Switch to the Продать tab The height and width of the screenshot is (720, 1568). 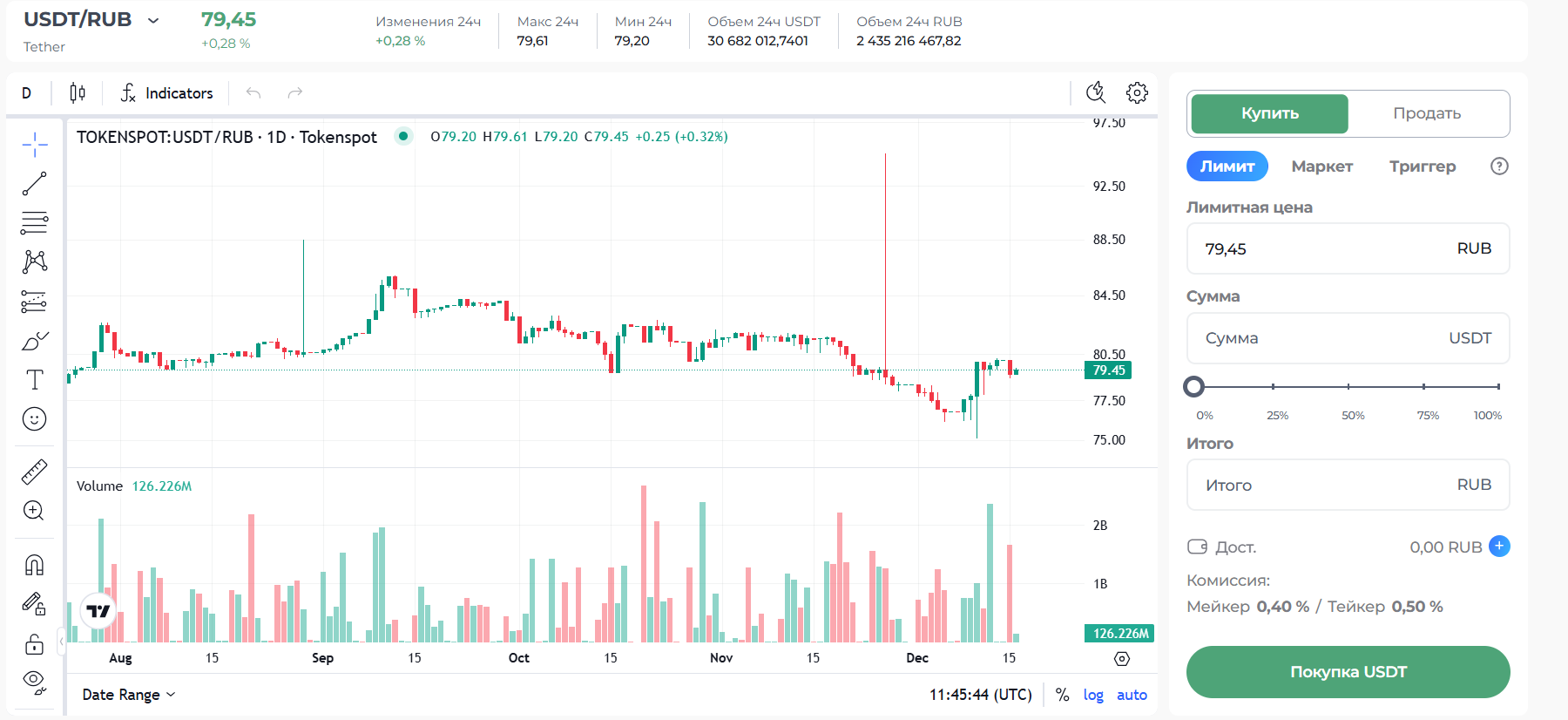tap(1426, 113)
